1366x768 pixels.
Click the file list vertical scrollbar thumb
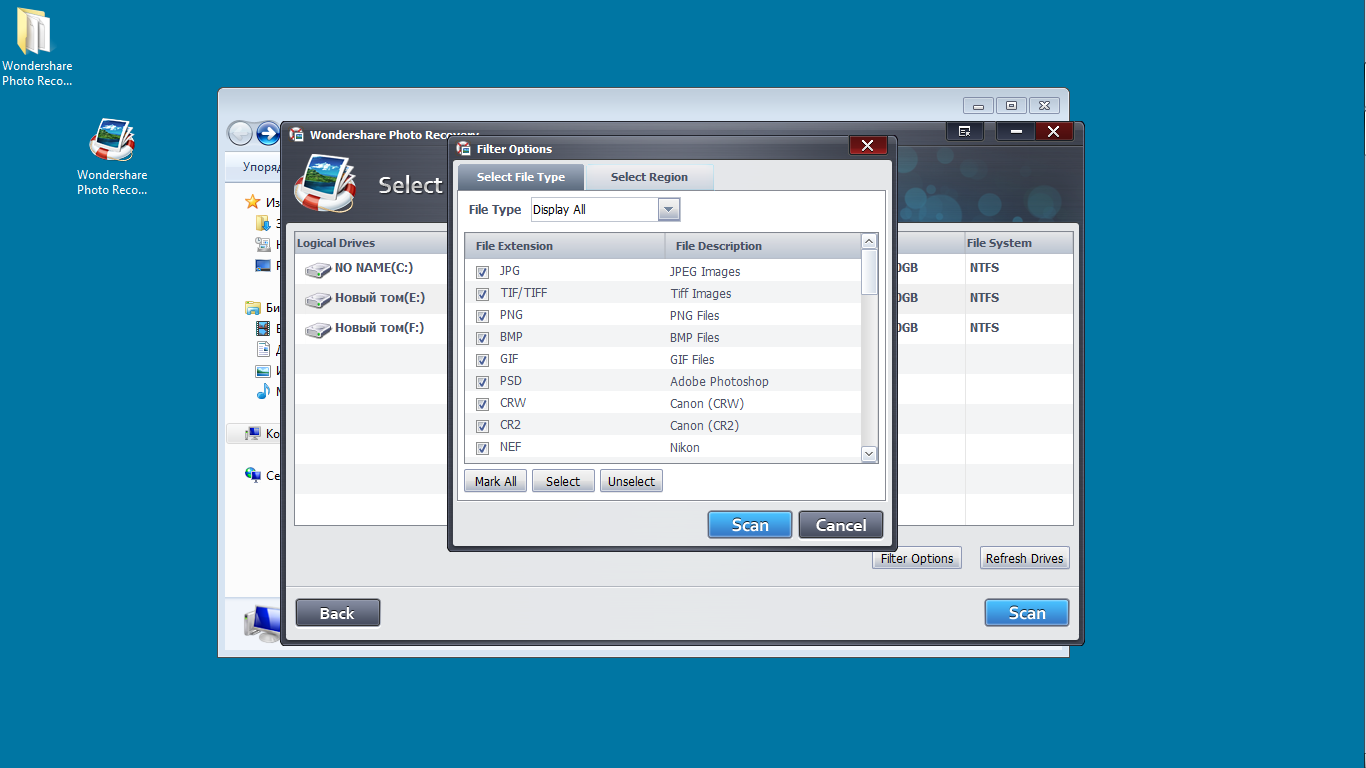[x=869, y=272]
